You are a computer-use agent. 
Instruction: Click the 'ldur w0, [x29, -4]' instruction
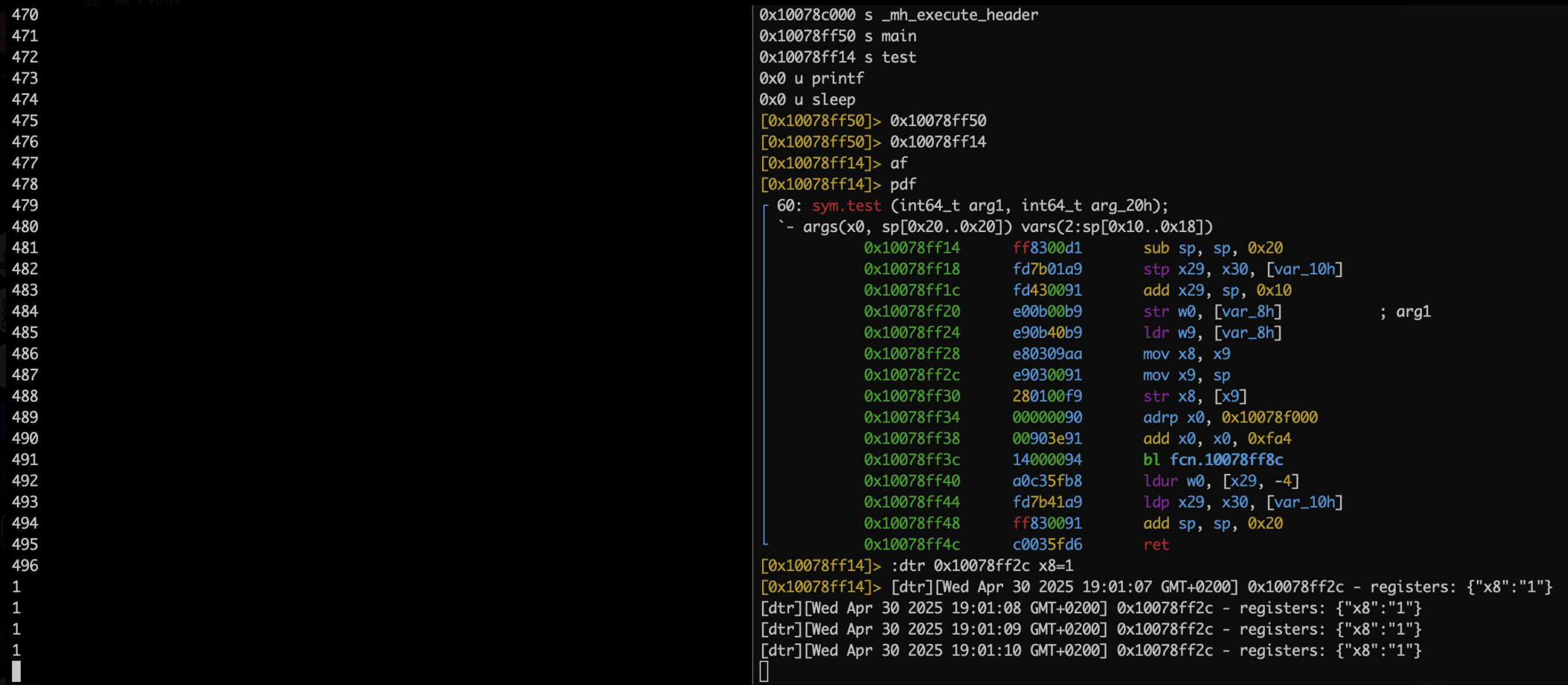click(x=1221, y=481)
